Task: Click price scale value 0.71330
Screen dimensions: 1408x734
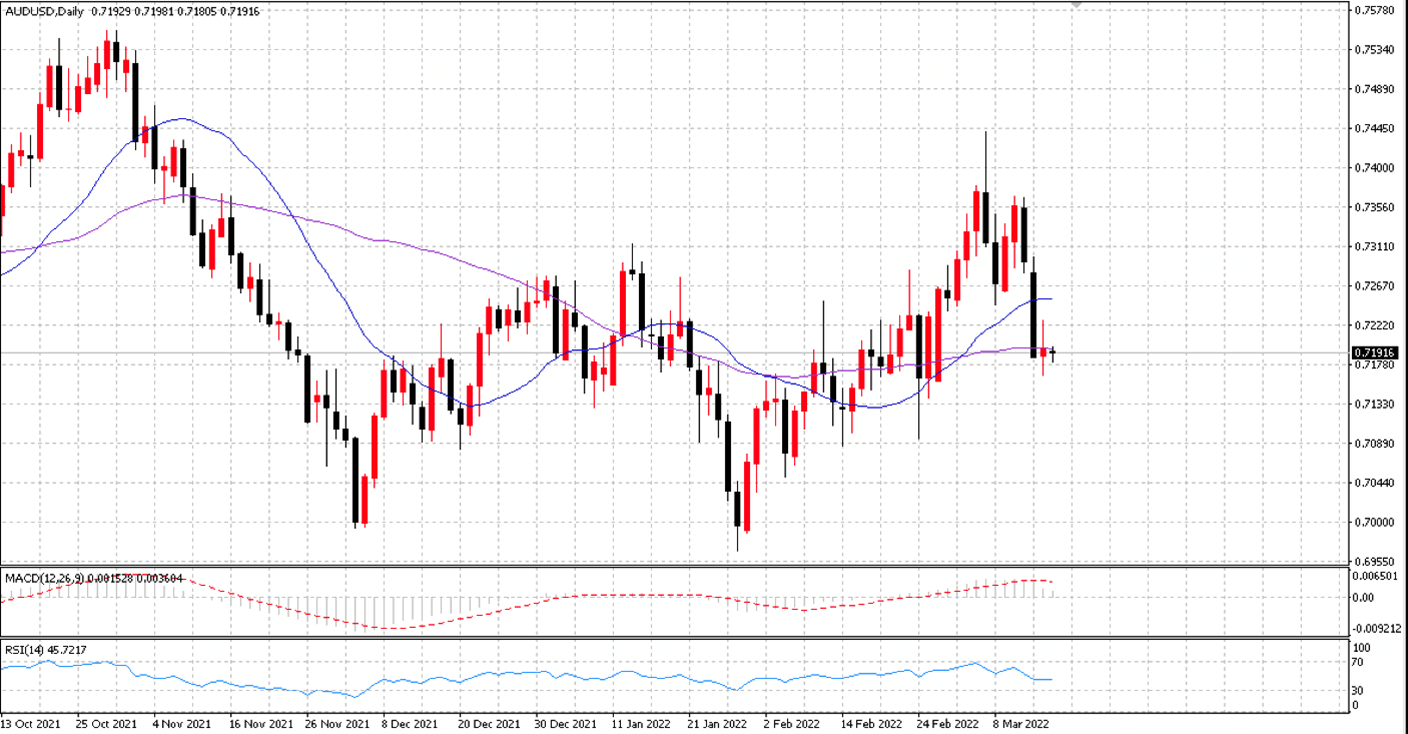Action: (1375, 404)
